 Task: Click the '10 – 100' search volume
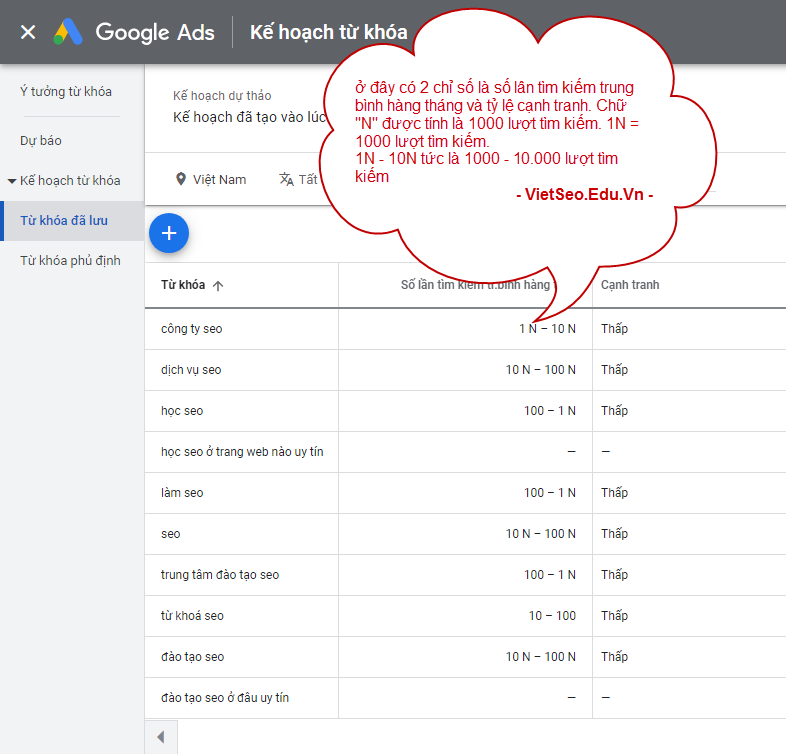coord(552,616)
